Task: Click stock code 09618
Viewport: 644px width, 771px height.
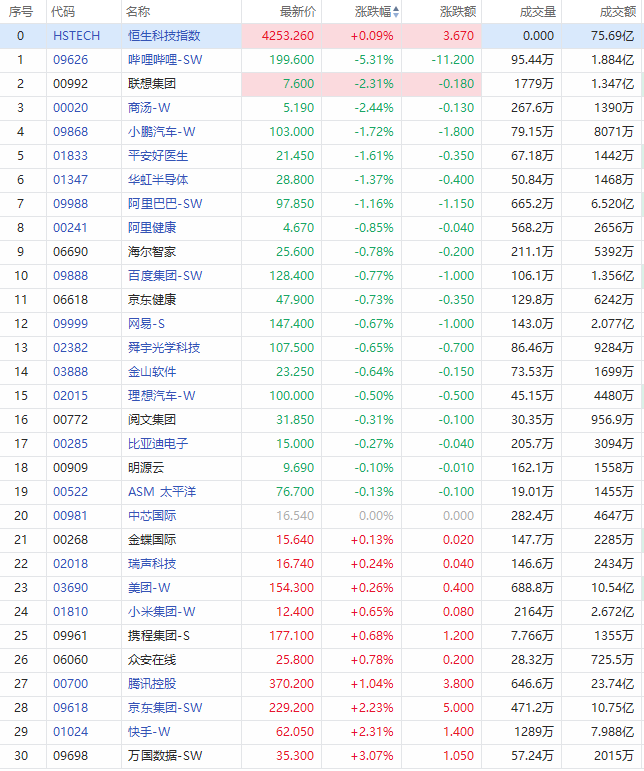Action: point(71,708)
